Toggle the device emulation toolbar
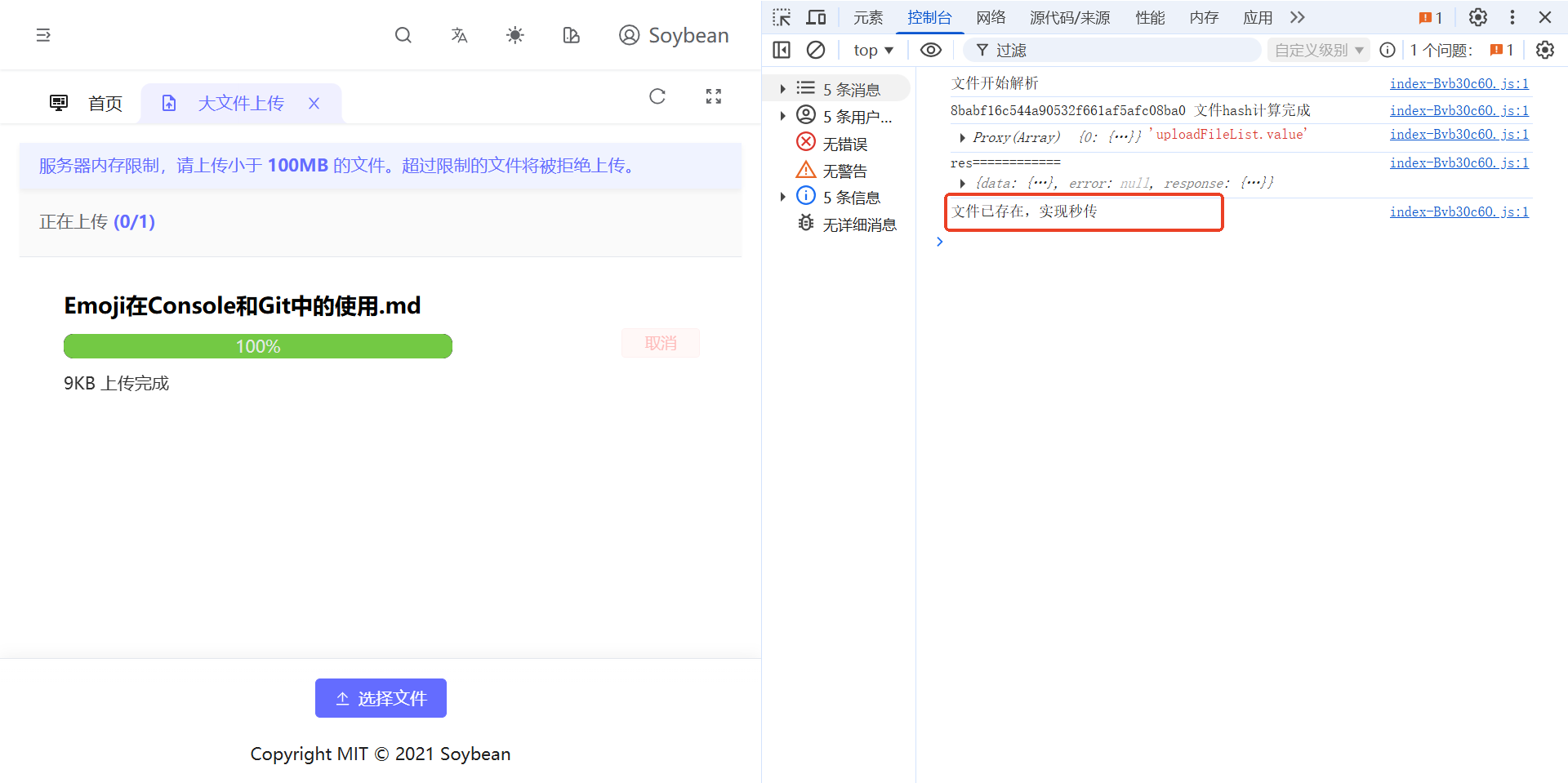 pyautogui.click(x=816, y=16)
